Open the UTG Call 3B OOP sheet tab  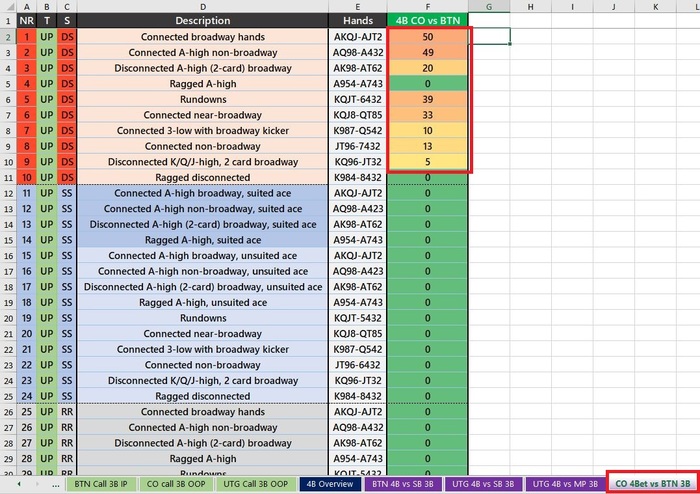[x=255, y=484]
